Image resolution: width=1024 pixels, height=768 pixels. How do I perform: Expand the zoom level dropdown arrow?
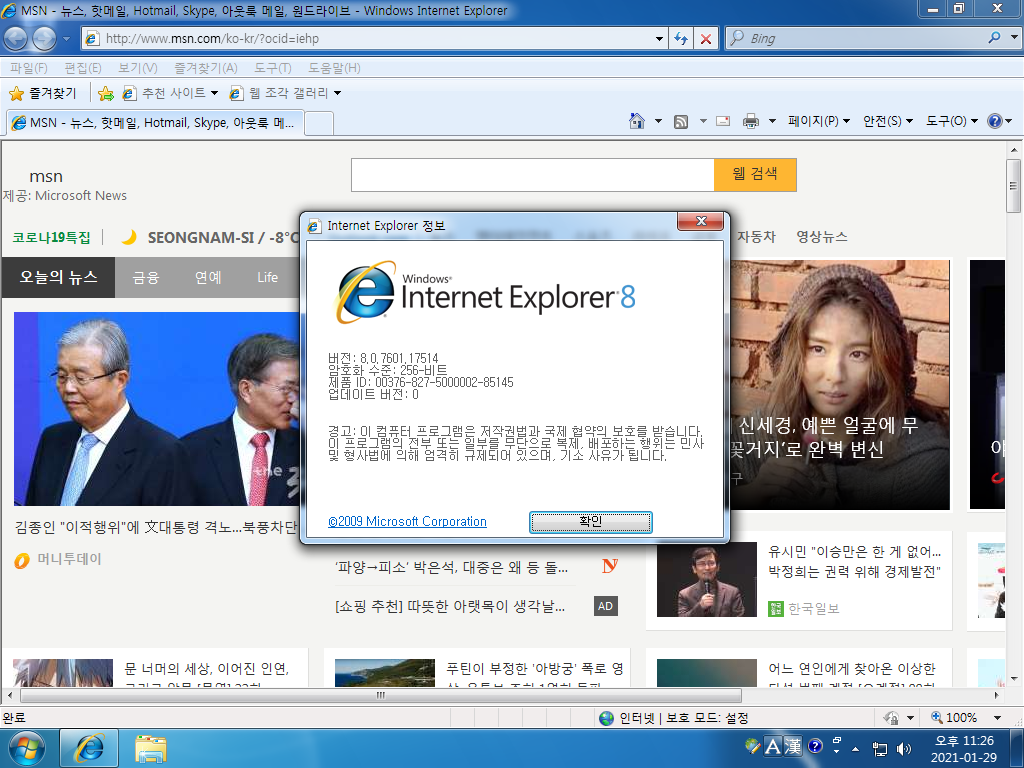coord(997,718)
